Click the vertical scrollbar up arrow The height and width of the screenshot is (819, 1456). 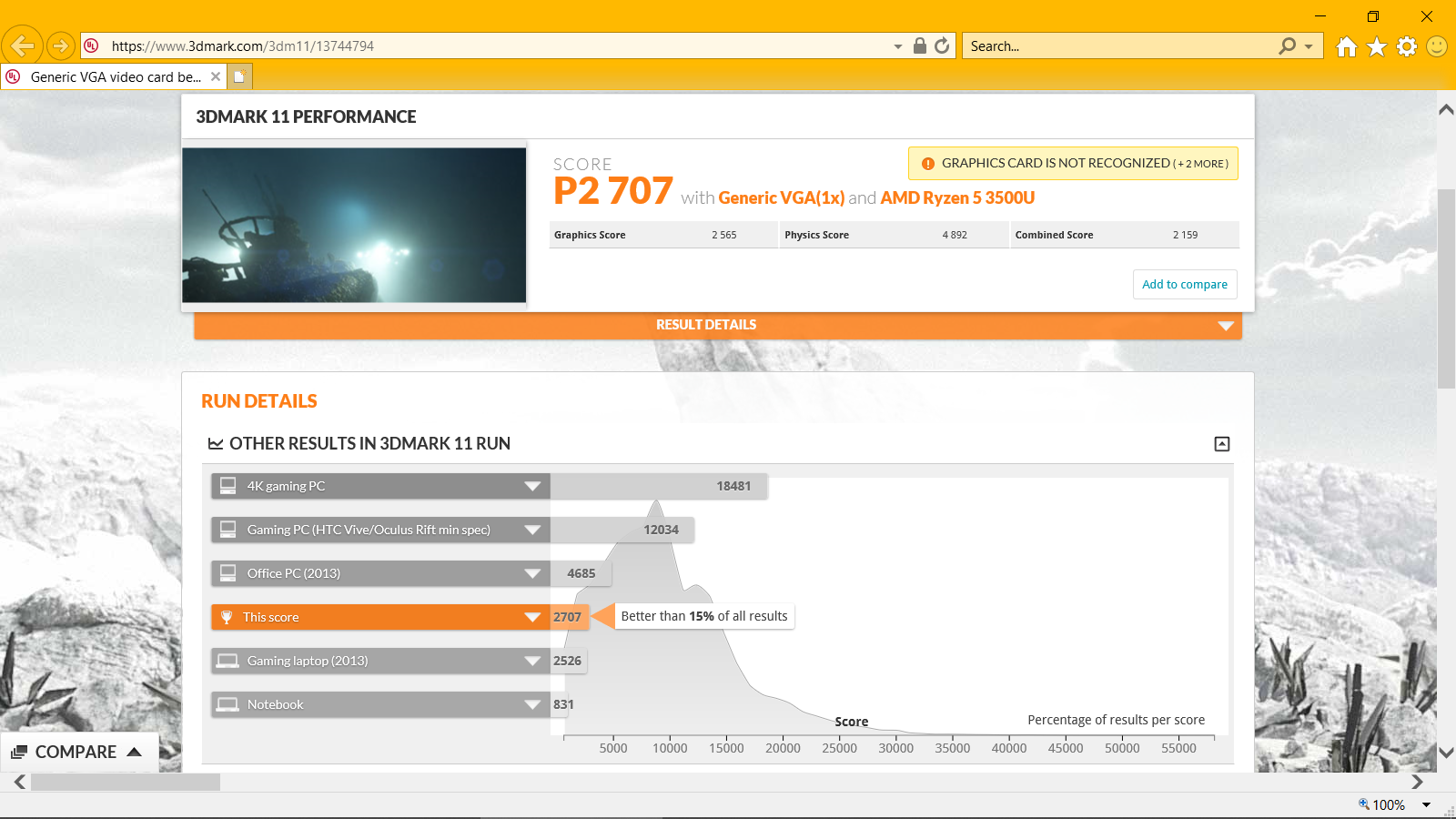(1446, 109)
